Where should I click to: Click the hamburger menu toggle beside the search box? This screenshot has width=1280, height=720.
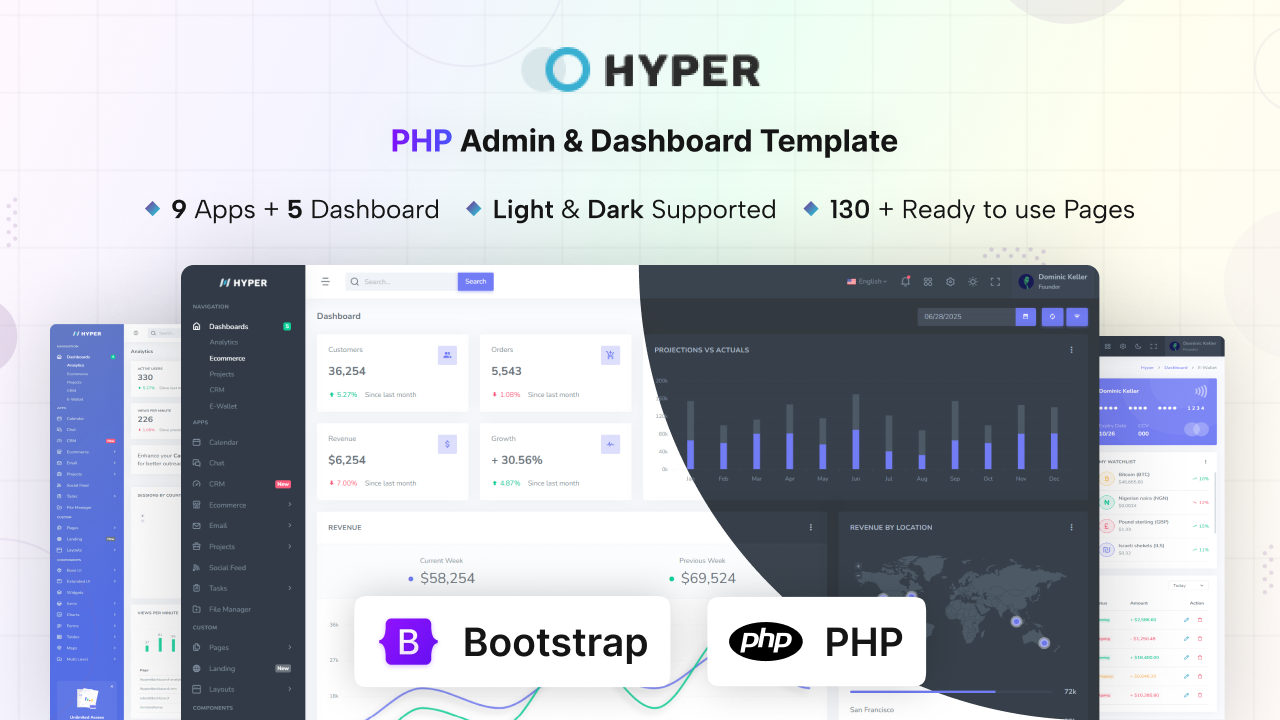point(325,282)
